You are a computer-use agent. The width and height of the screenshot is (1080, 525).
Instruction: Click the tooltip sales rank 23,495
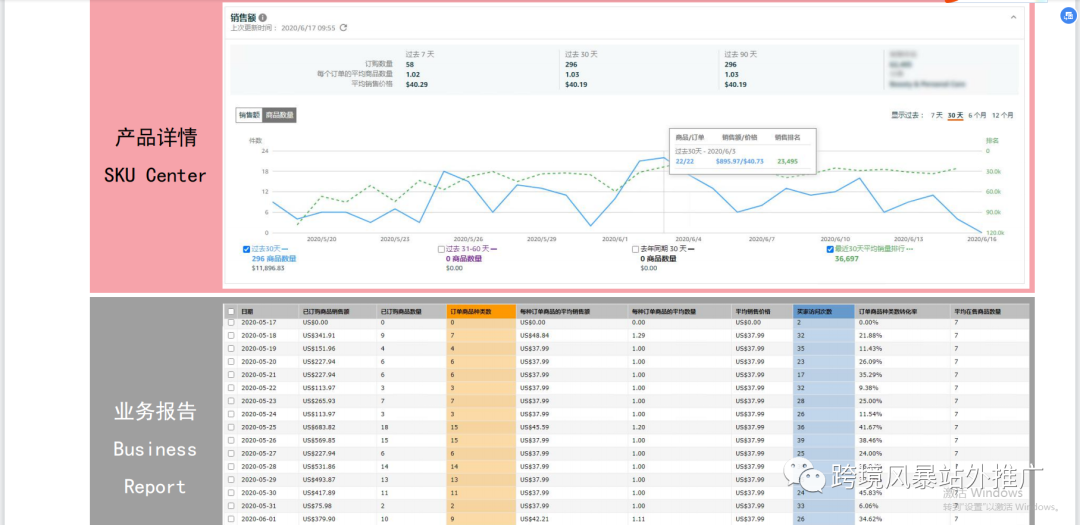click(787, 161)
